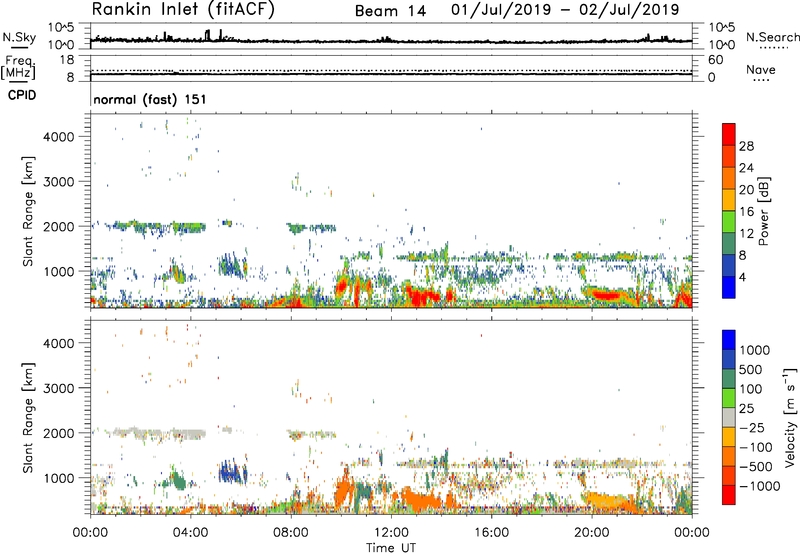Click the 'Velocity [m s-1]' color bar title
Image resolution: width=800 pixels, height=554 pixels.
(790, 417)
